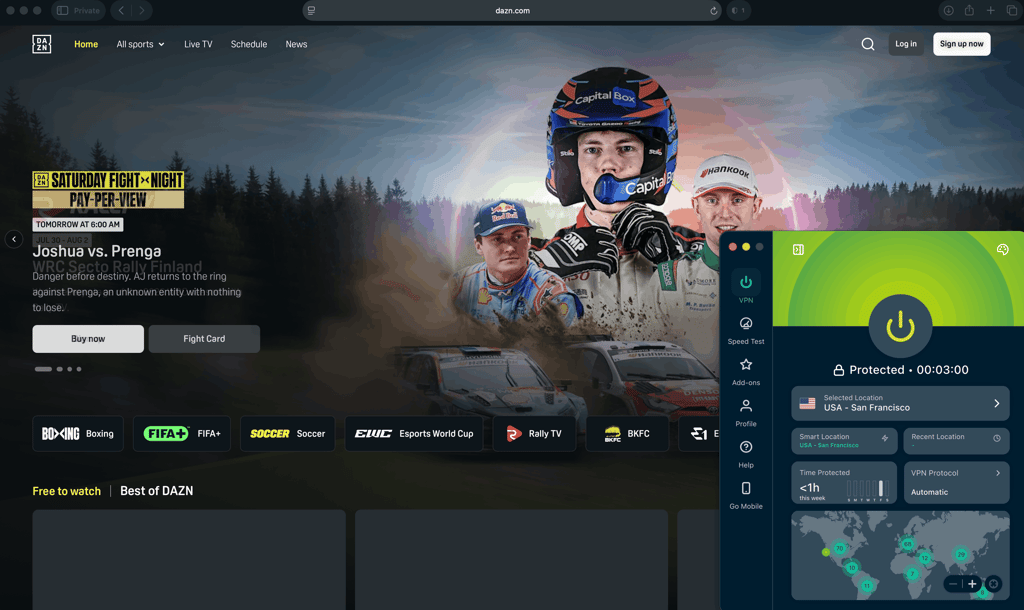This screenshot has height=610, width=1024.
Task: Open Speed Test in VPN sidebar
Action: point(746,330)
